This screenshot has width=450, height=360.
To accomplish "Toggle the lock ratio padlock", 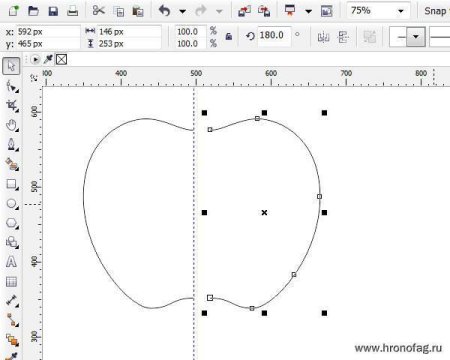I will pos(229,36).
